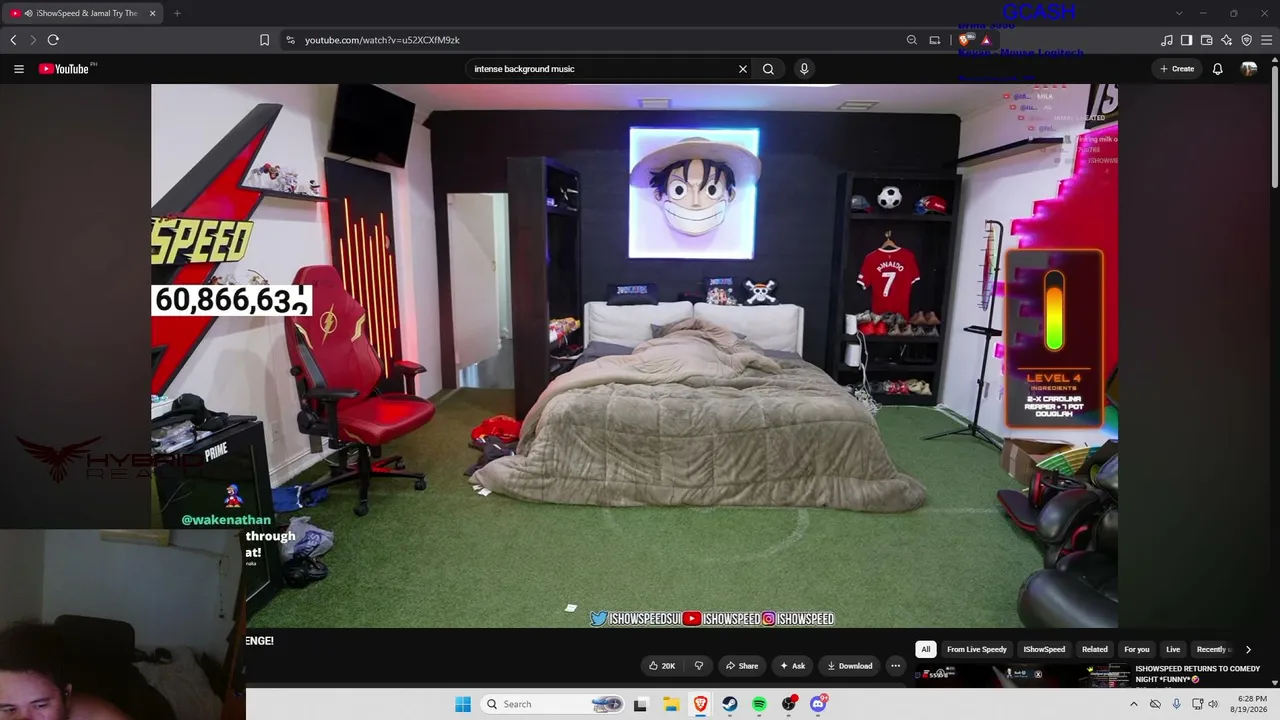The height and width of the screenshot is (720, 1280).
Task: Like the video with 20K likes
Action: (x=661, y=666)
